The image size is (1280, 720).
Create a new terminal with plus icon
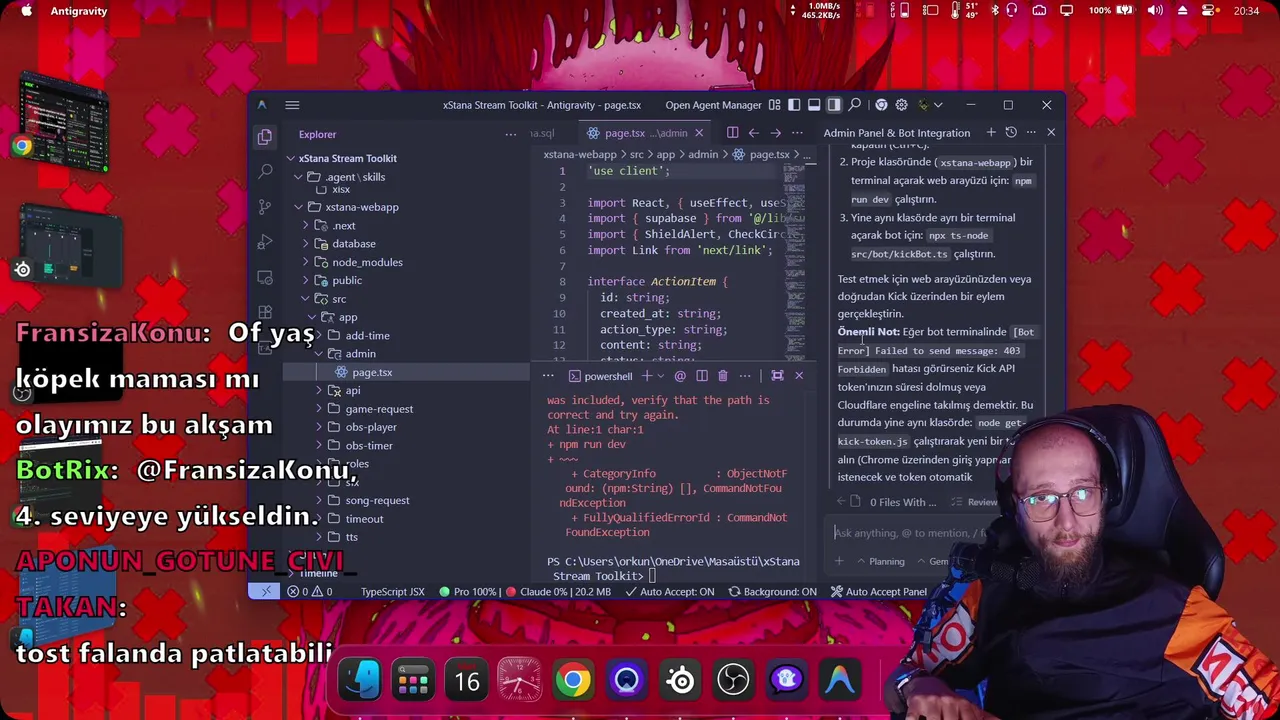646,376
